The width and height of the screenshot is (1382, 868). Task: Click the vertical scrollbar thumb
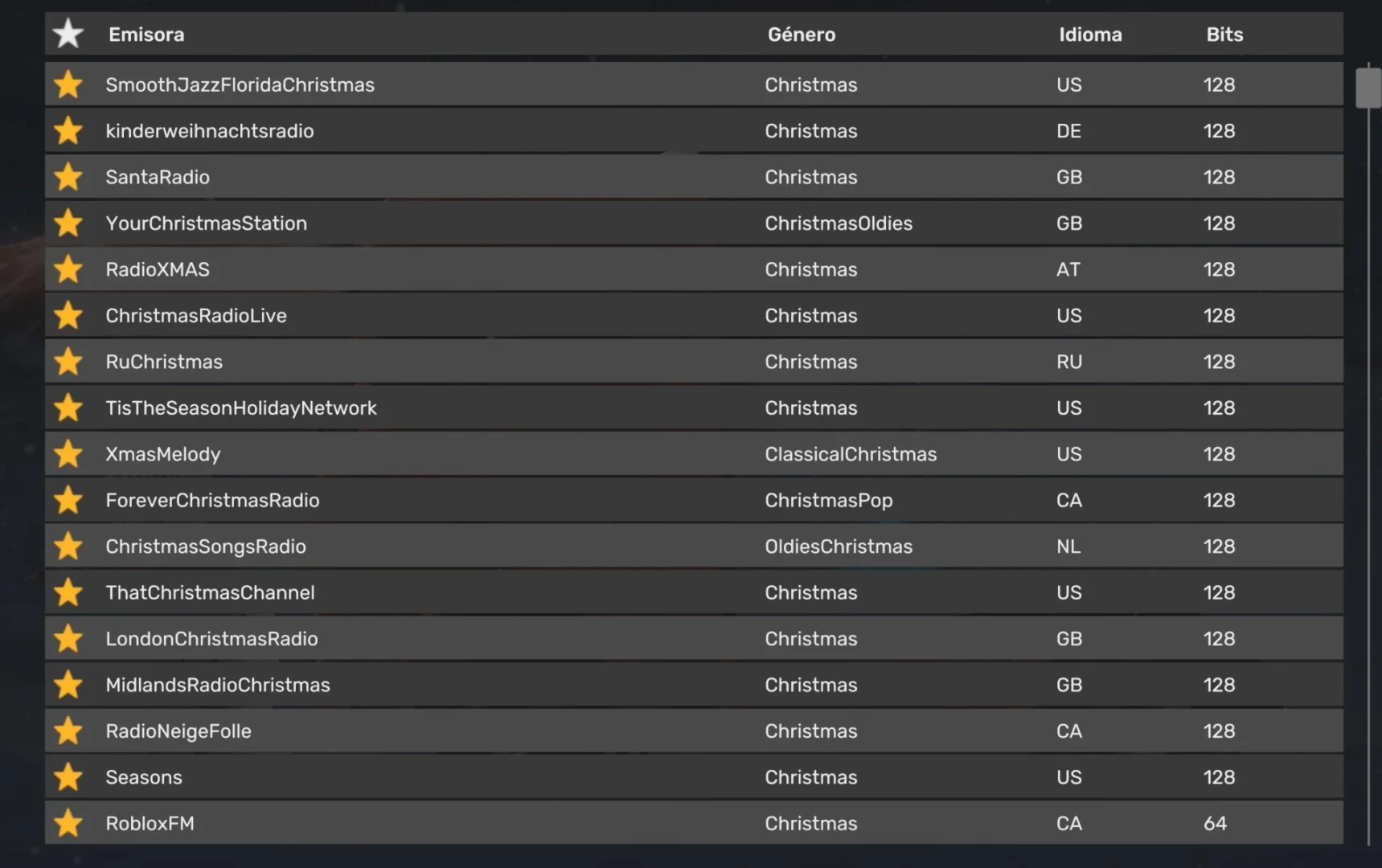[1368, 88]
